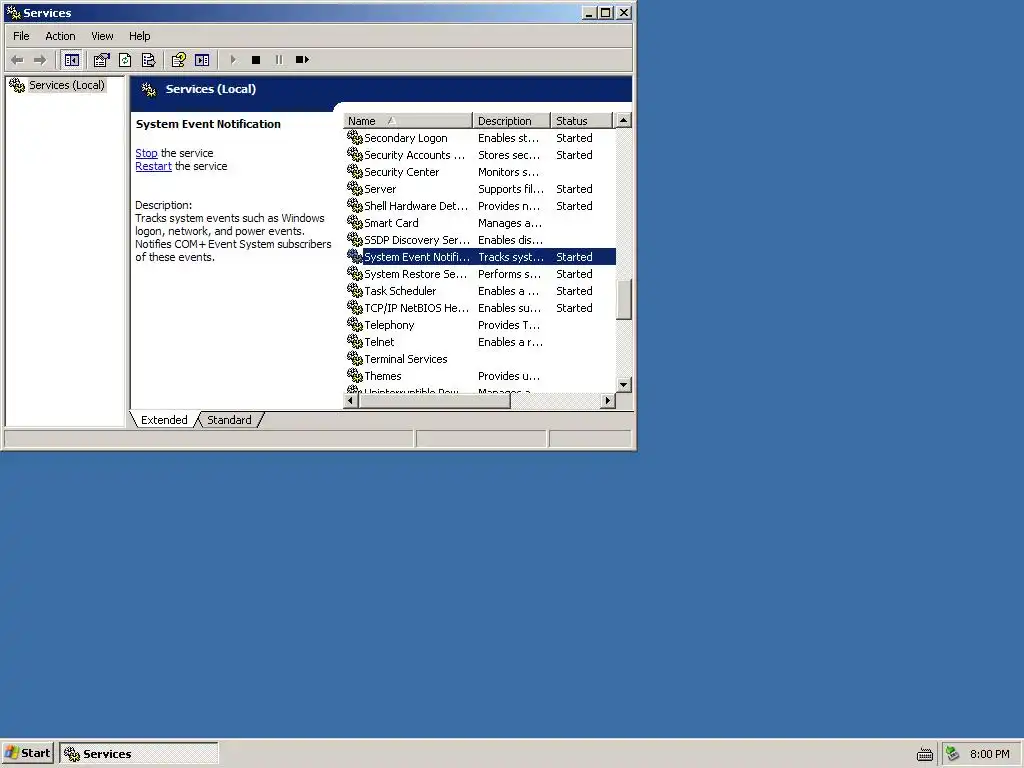Click the horizontal scroll right arrow
The image size is (1024, 768).
pos(607,400)
